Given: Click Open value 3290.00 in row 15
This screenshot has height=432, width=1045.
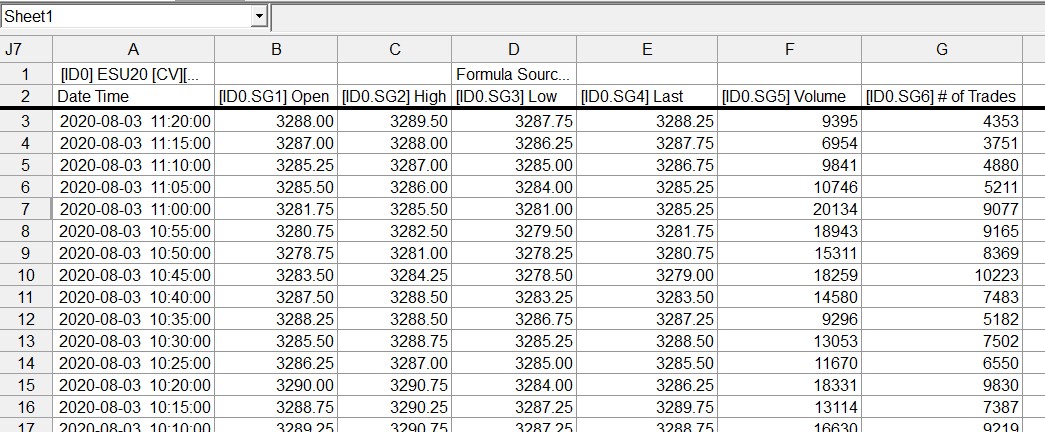Looking at the screenshot, I should (276, 385).
